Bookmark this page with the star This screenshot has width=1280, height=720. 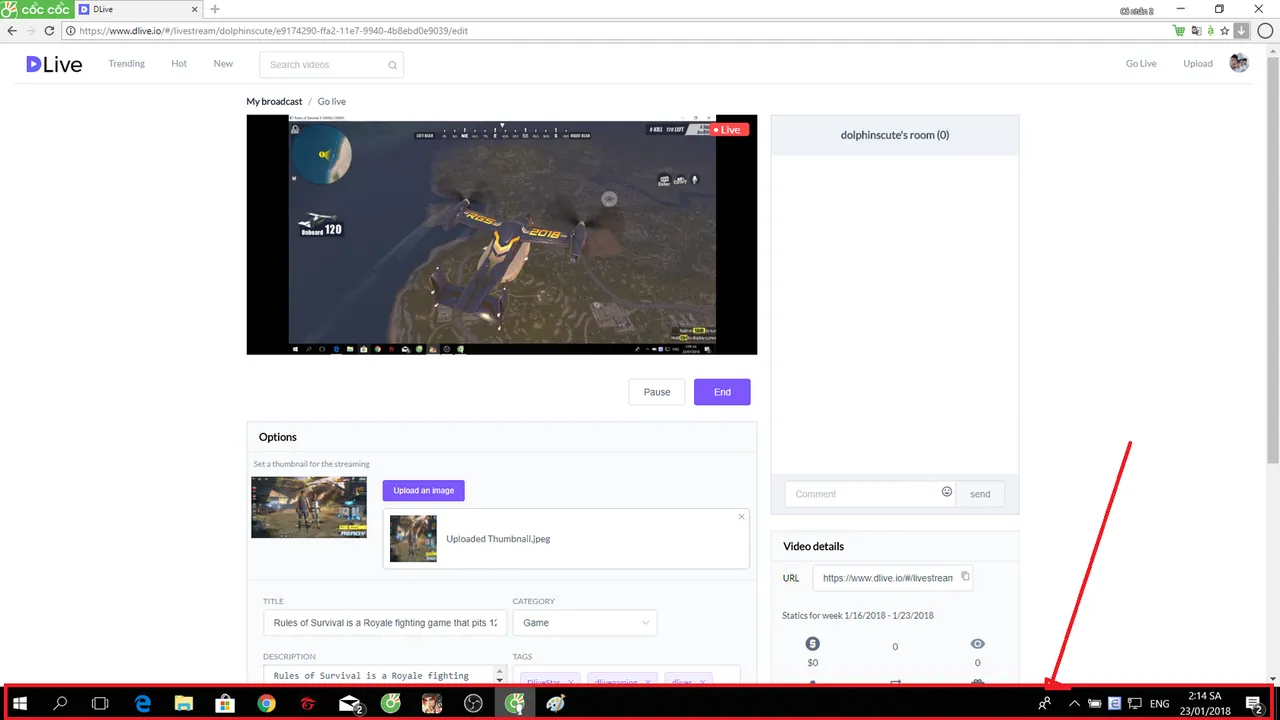click(1224, 31)
